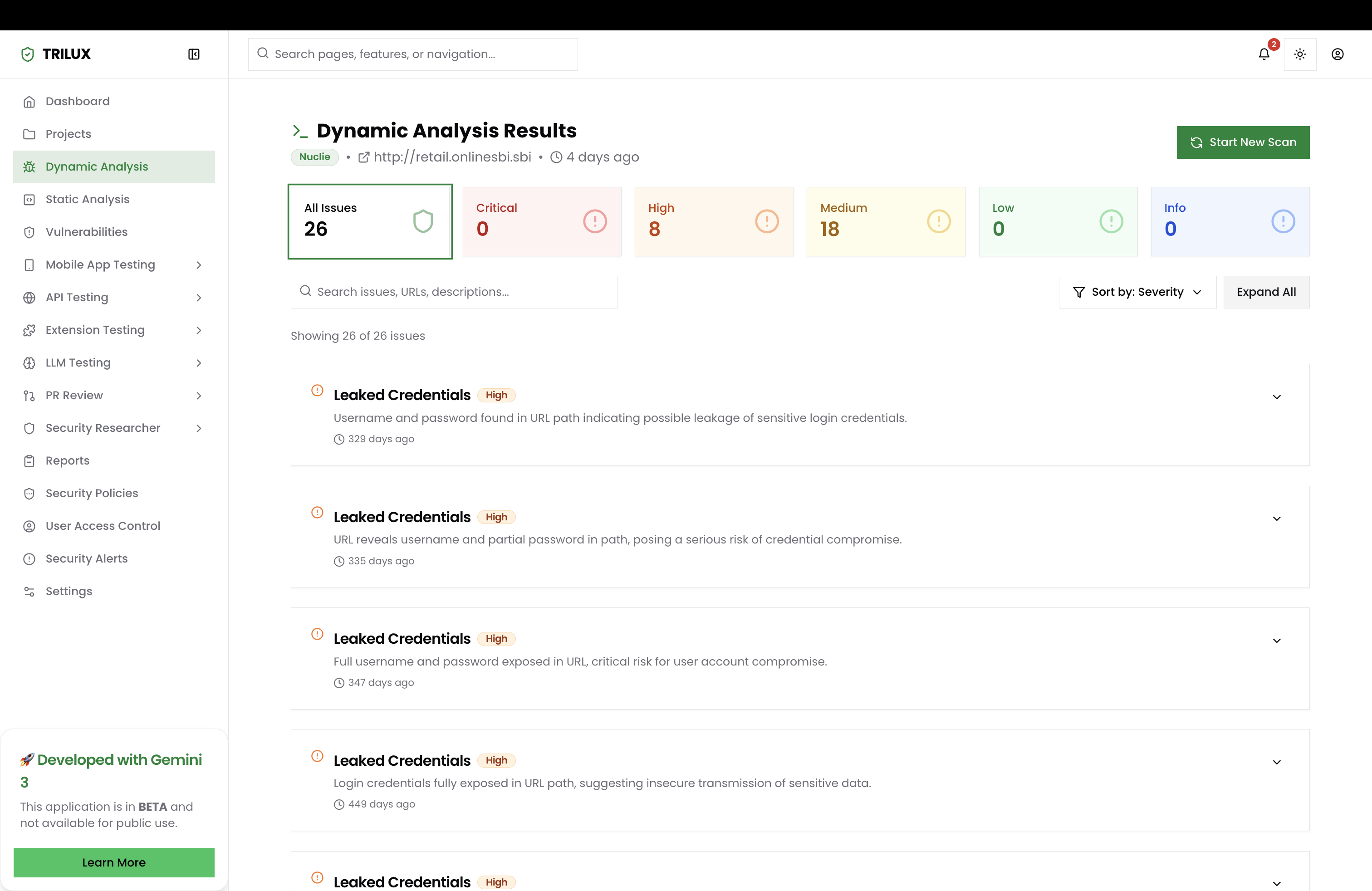Click the external link icon by URL

pos(364,157)
